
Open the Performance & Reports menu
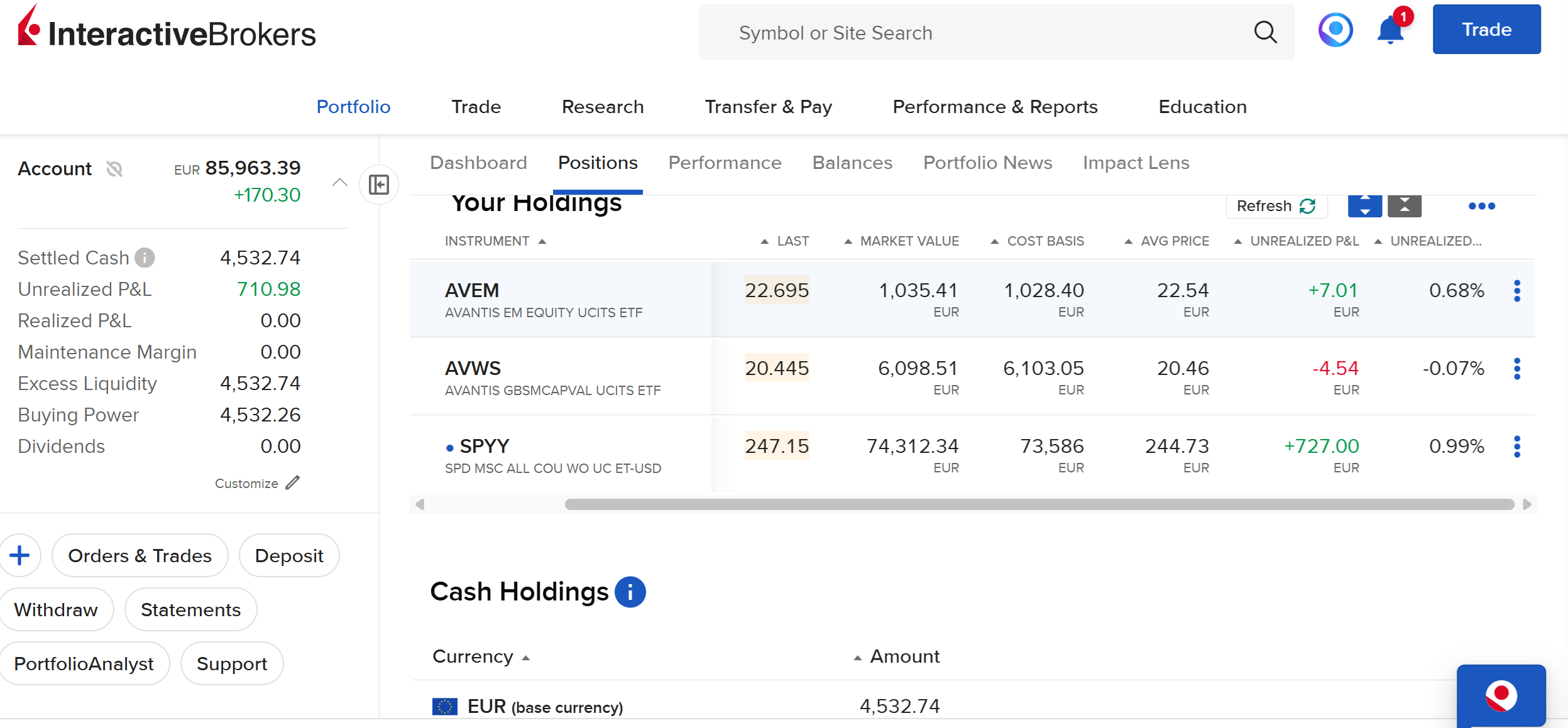995,107
